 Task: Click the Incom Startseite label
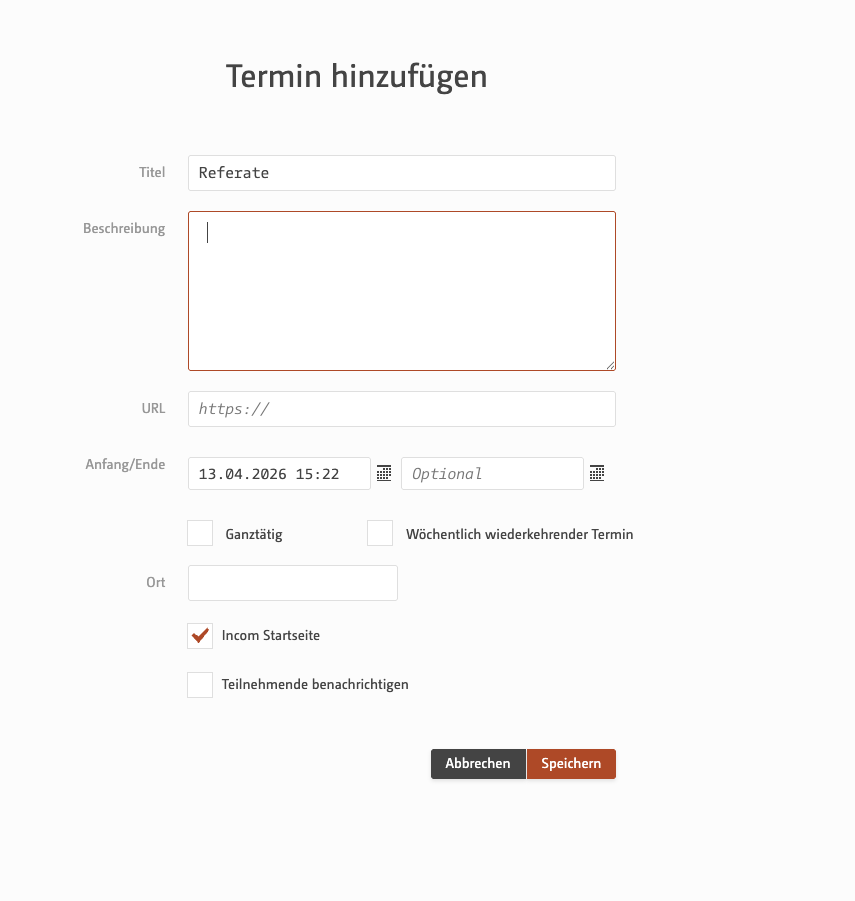pyautogui.click(x=271, y=636)
